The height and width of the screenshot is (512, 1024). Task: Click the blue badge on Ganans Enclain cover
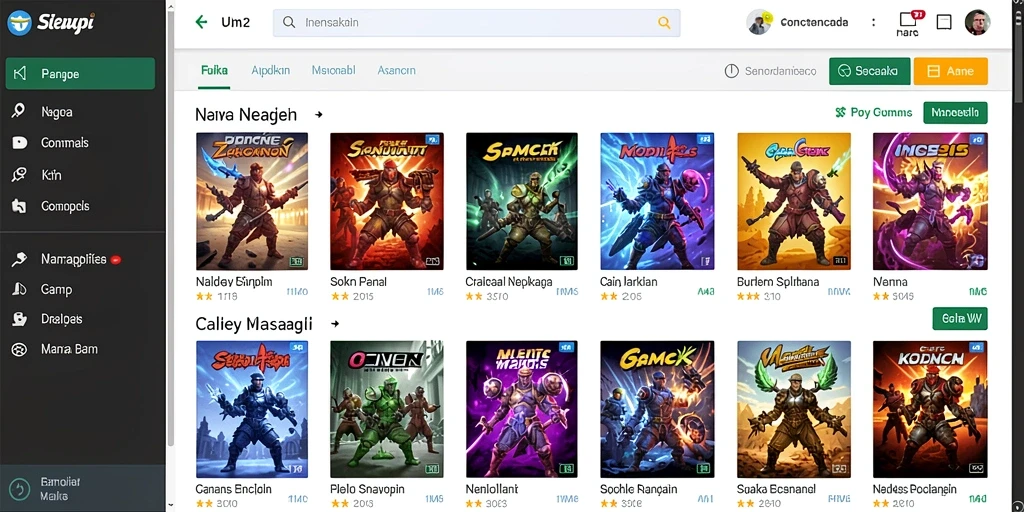point(297,347)
